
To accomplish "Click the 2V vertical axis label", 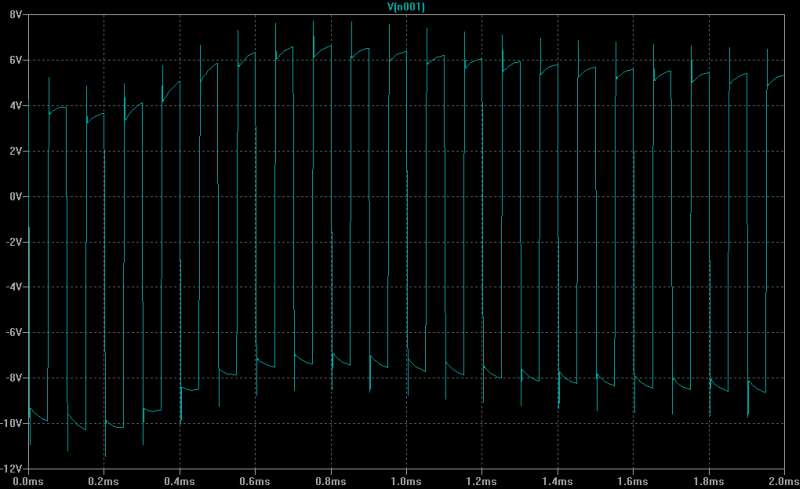I will click(16, 151).
